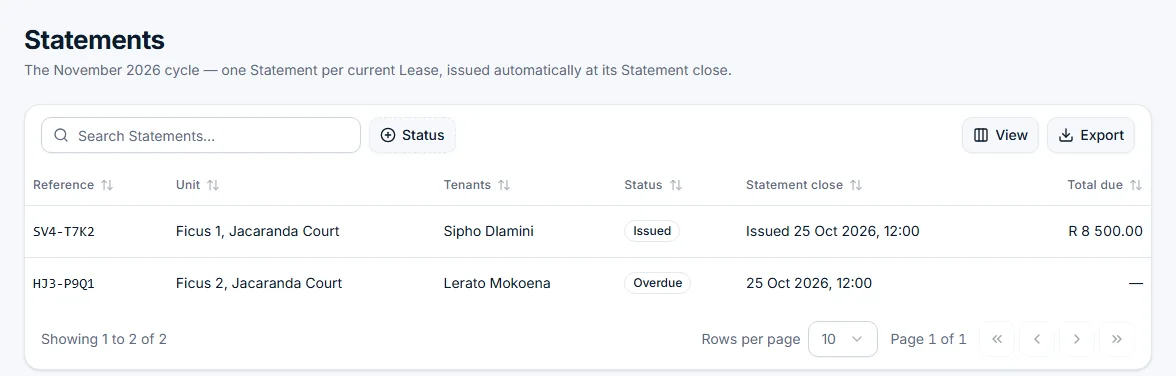The image size is (1176, 376).
Task: Click chevron in rows-per-page selector
Action: pos(857,339)
